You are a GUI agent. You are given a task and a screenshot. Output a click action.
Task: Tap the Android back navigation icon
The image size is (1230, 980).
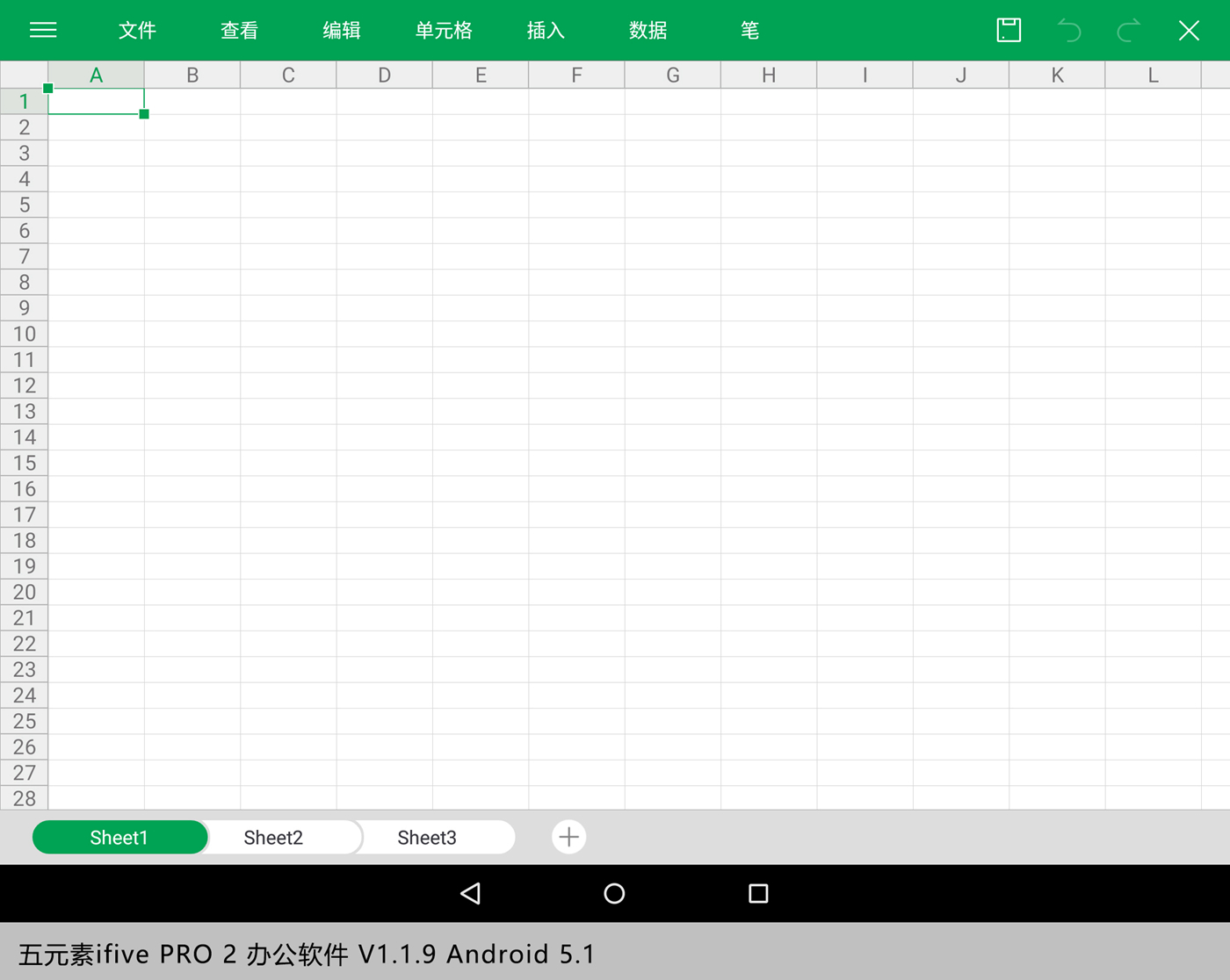point(471,893)
